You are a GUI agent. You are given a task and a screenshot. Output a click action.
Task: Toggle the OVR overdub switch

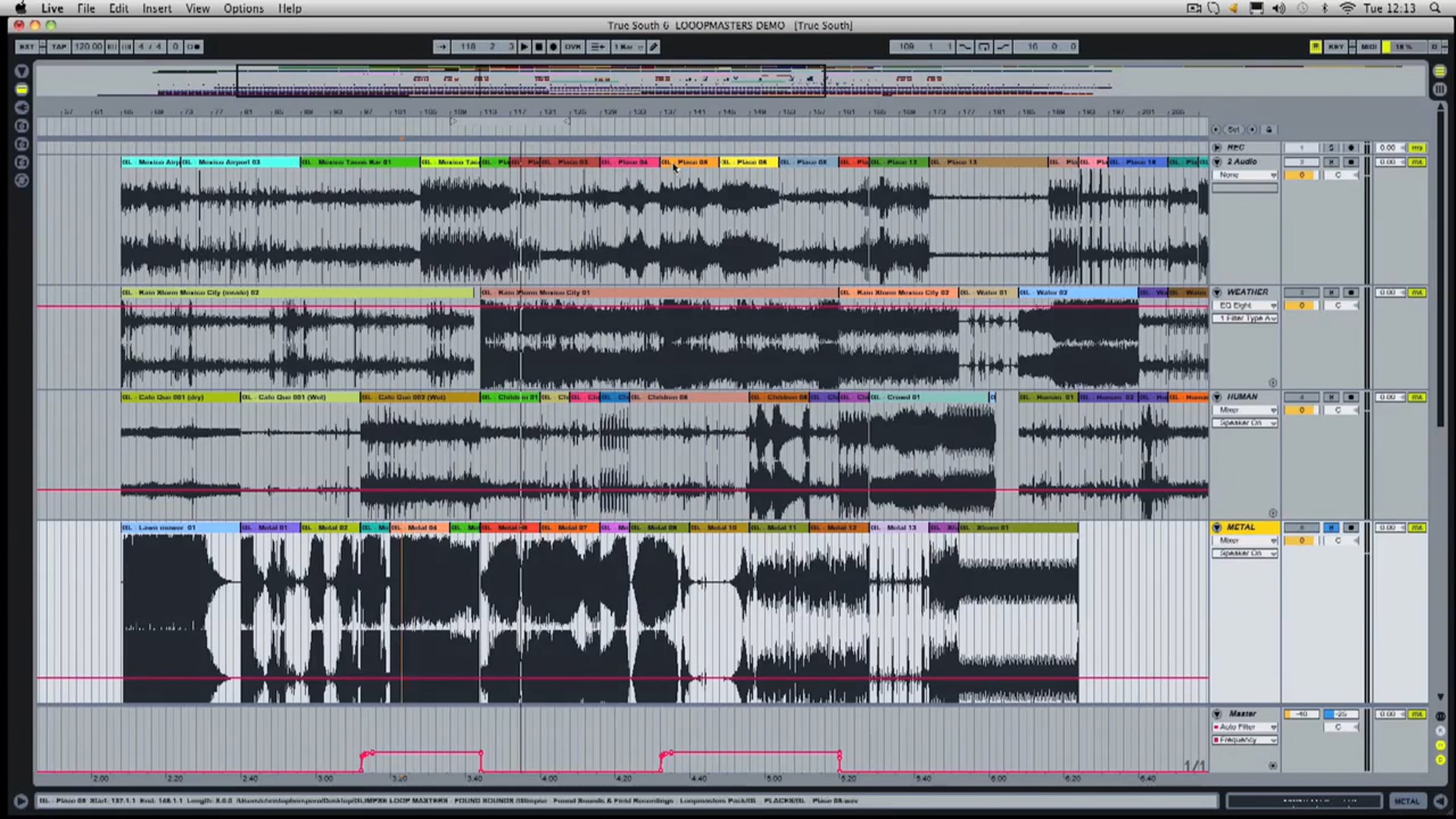(x=573, y=47)
